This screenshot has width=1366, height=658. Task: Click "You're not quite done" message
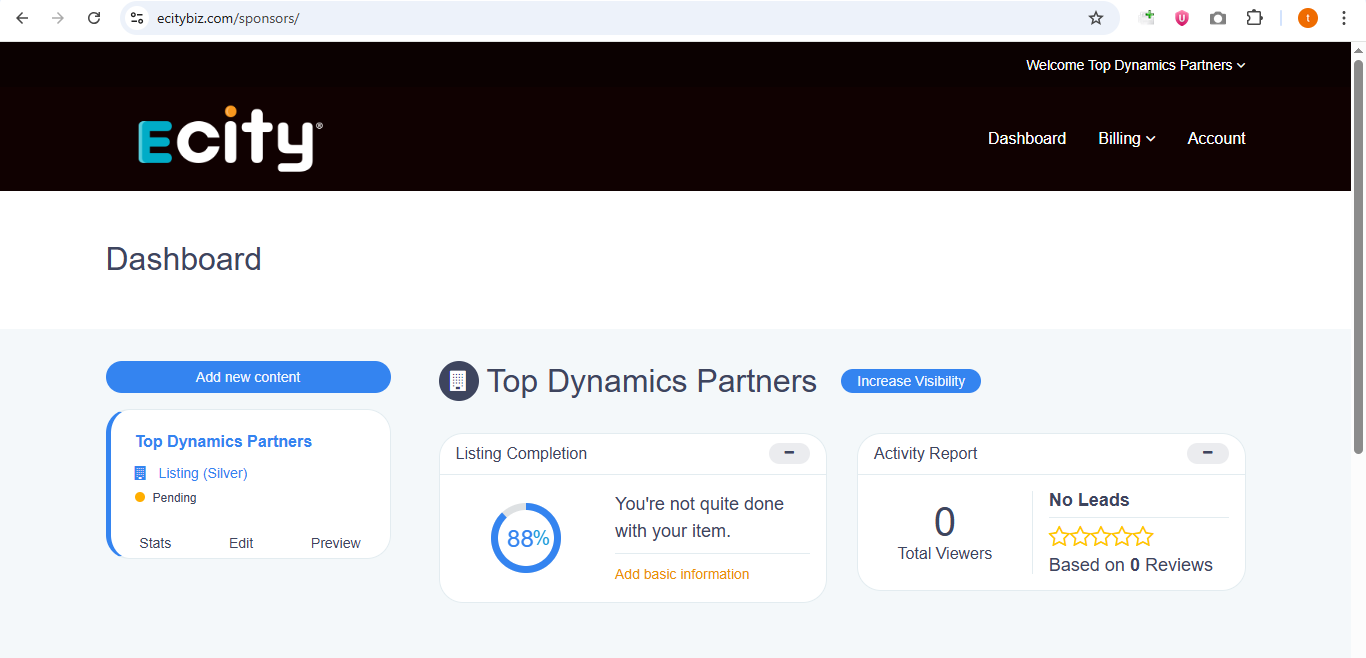click(699, 517)
